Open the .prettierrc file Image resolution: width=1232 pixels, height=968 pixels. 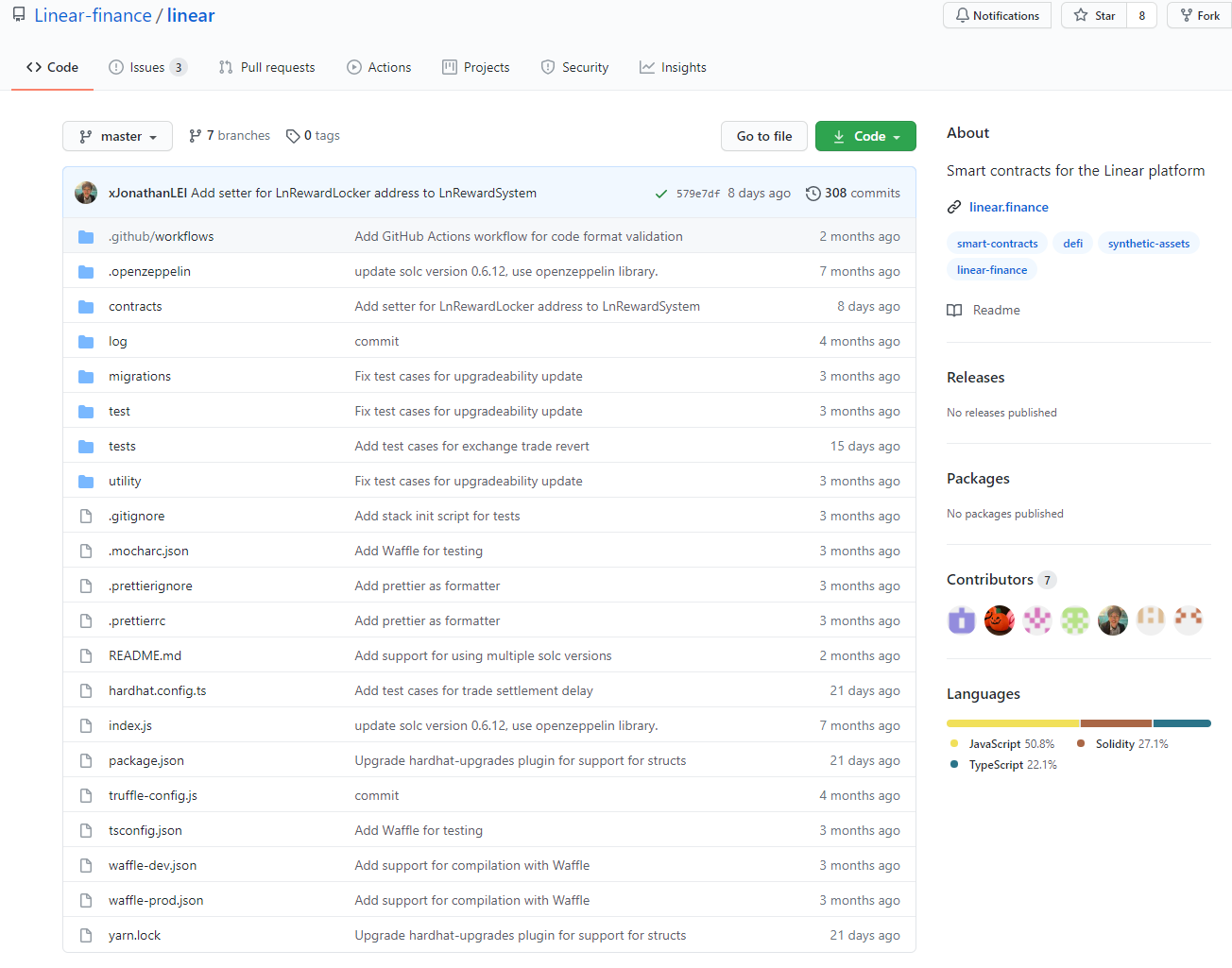137,620
